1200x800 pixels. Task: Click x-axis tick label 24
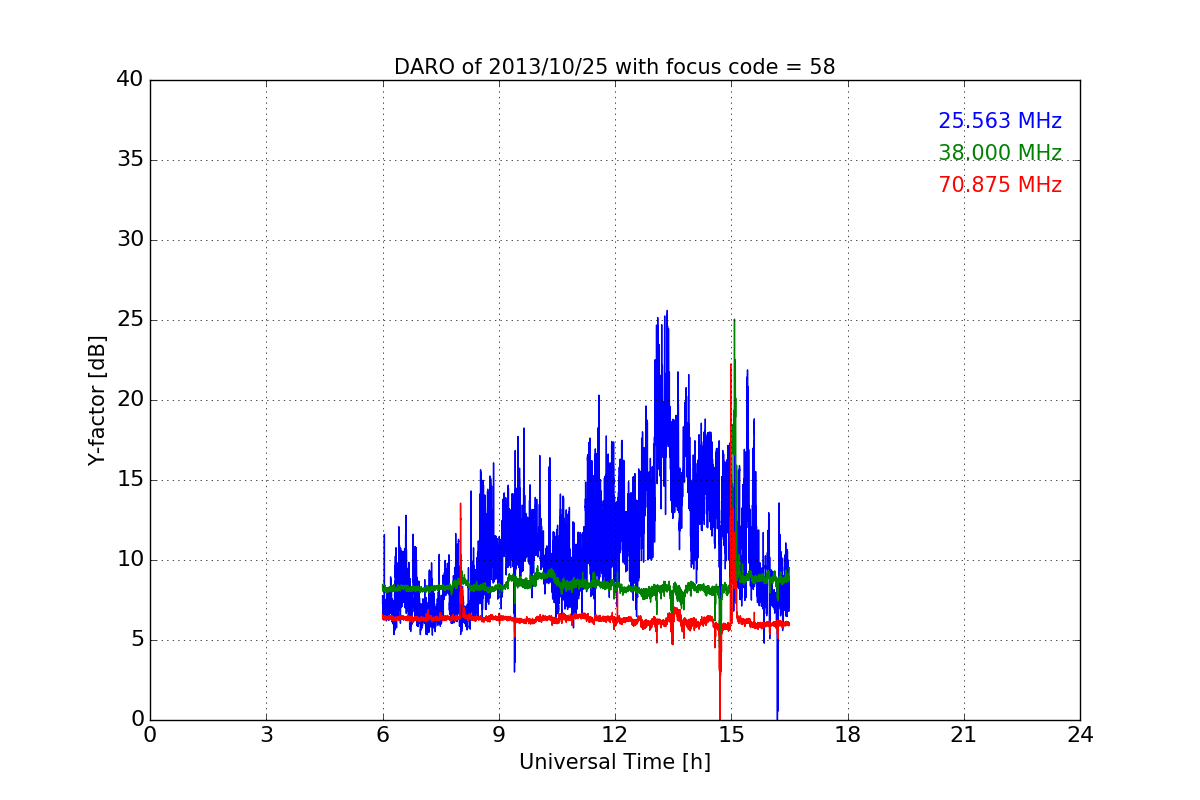click(1080, 735)
